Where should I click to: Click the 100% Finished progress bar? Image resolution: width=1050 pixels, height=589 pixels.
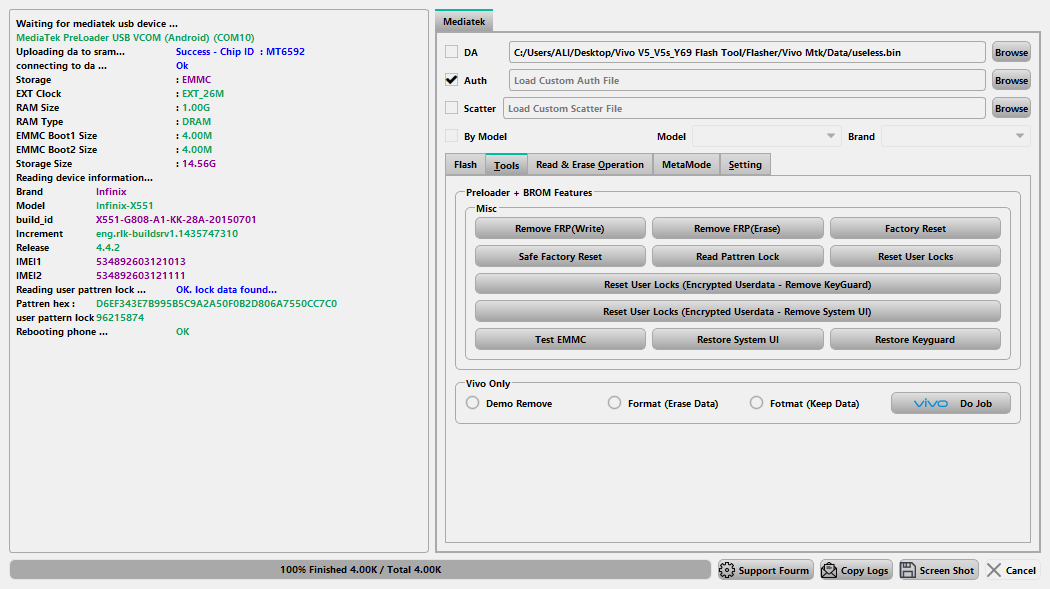coord(360,570)
